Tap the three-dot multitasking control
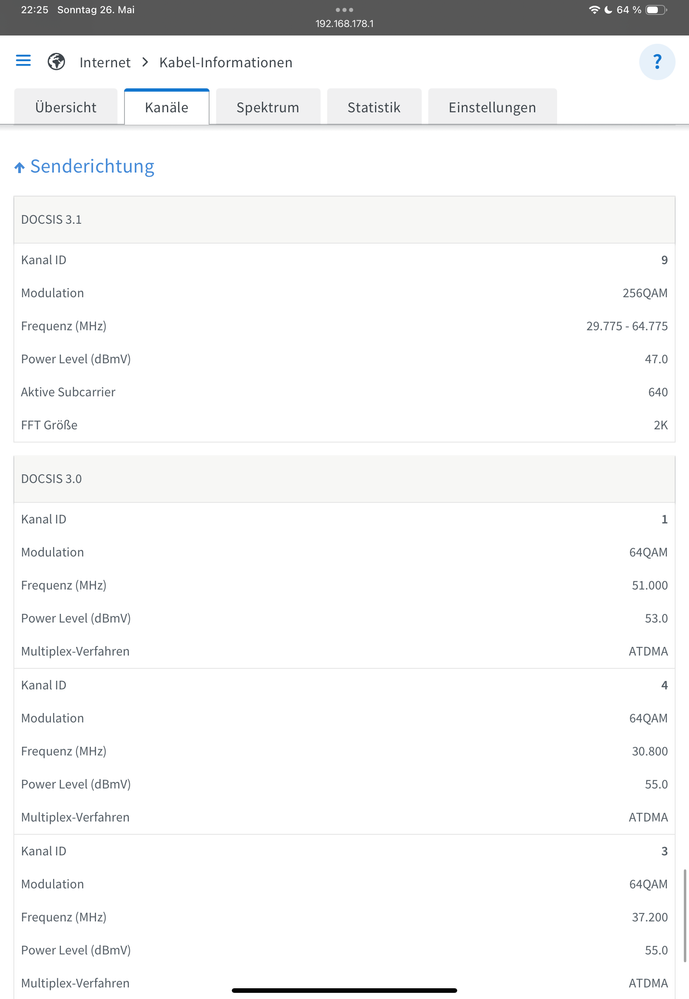689x999 pixels. 344,9
